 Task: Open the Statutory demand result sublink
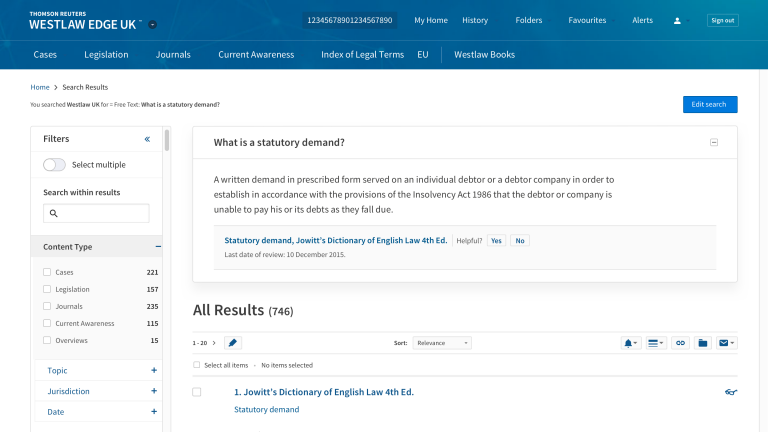(266, 409)
